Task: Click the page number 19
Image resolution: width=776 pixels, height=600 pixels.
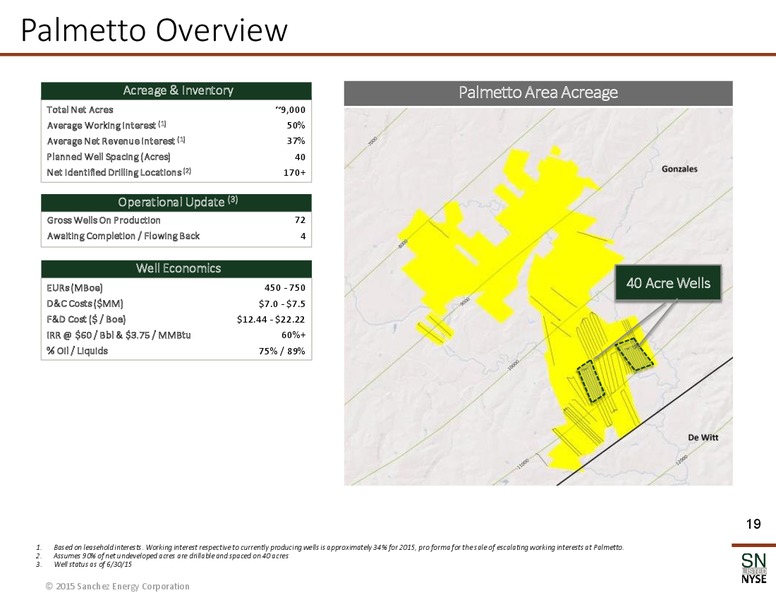Action: click(x=753, y=524)
